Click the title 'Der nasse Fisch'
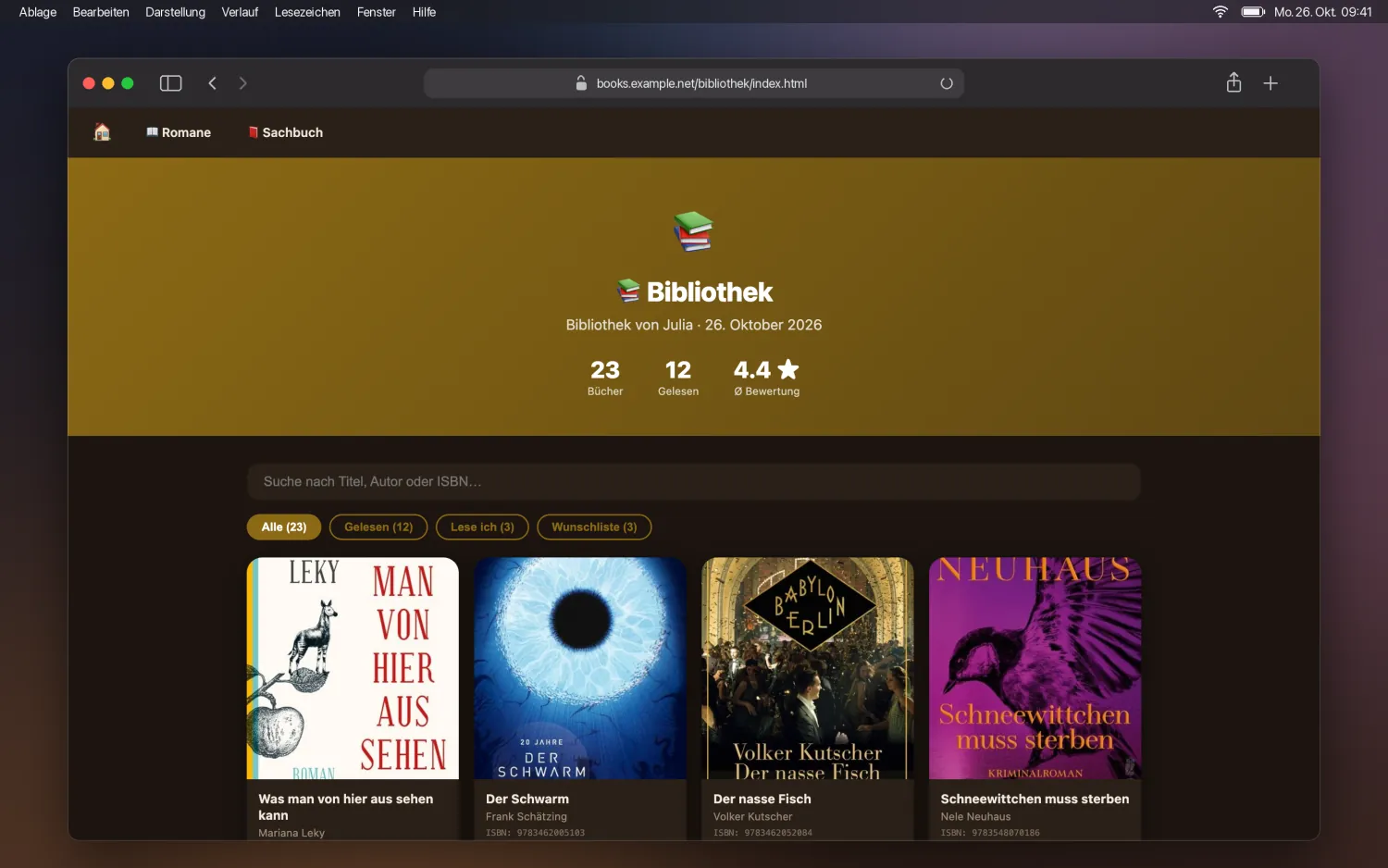 (762, 799)
